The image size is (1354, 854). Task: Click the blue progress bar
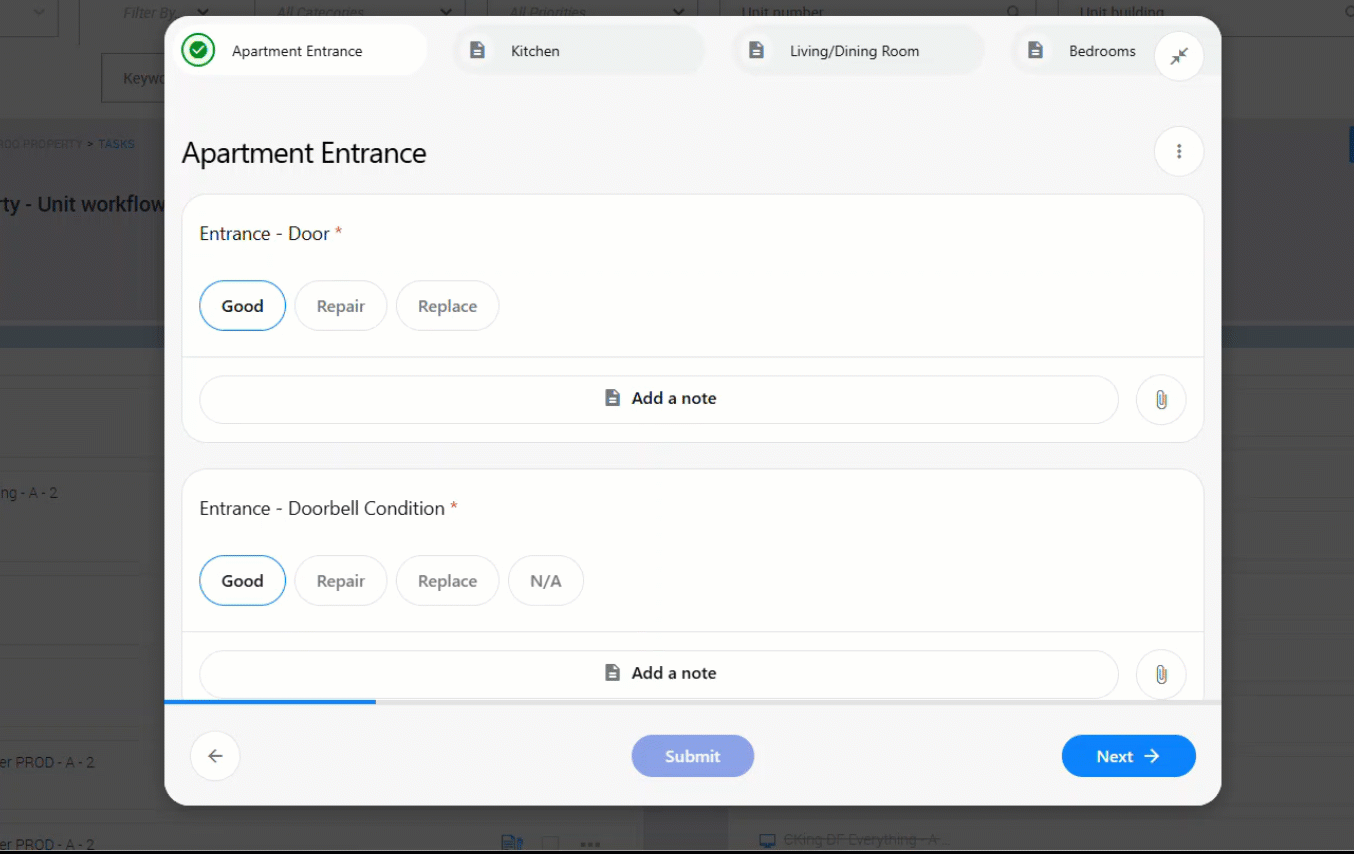click(270, 702)
